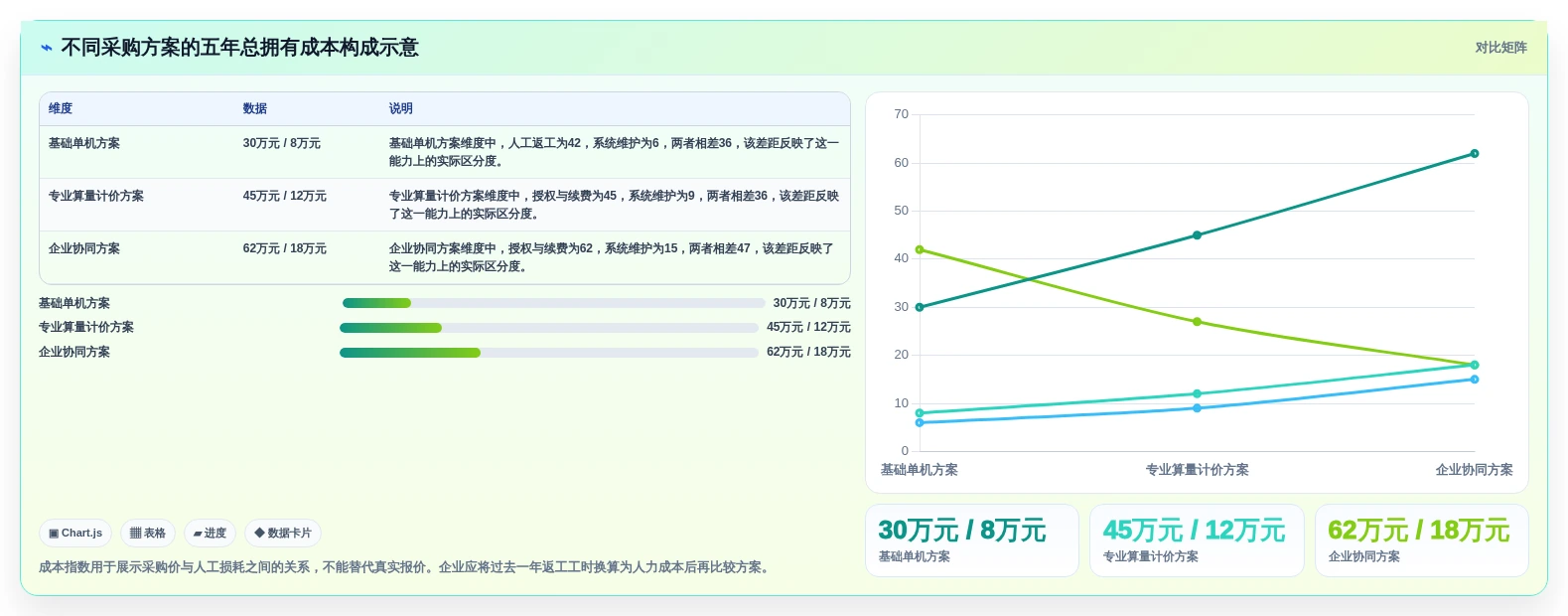Select the 企业协同方案 table row name
The image size is (1568, 616).
[84, 248]
